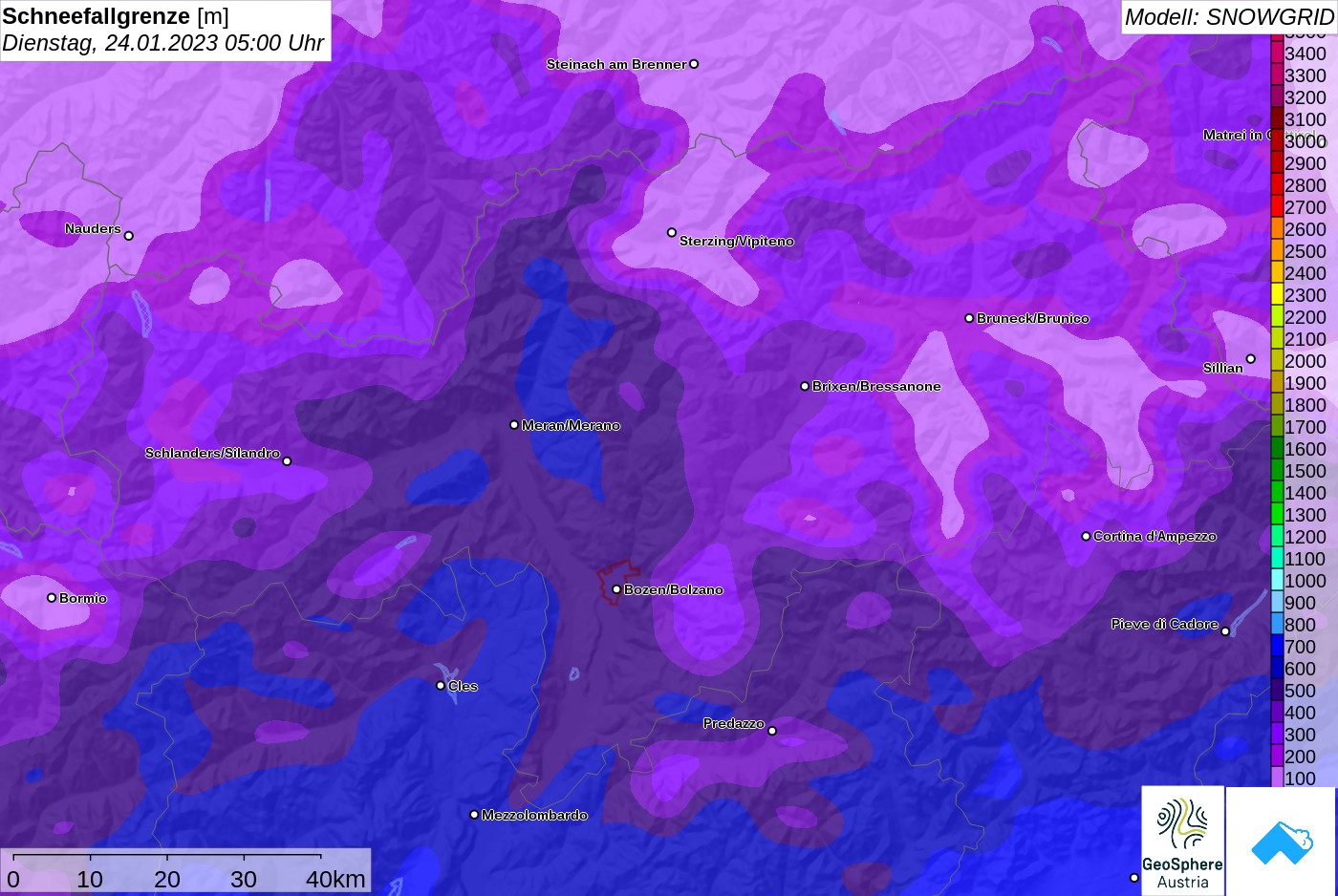Viewport: 1338px width, 896px height.
Task: Click the 800 legend color swatch
Action: (1277, 624)
